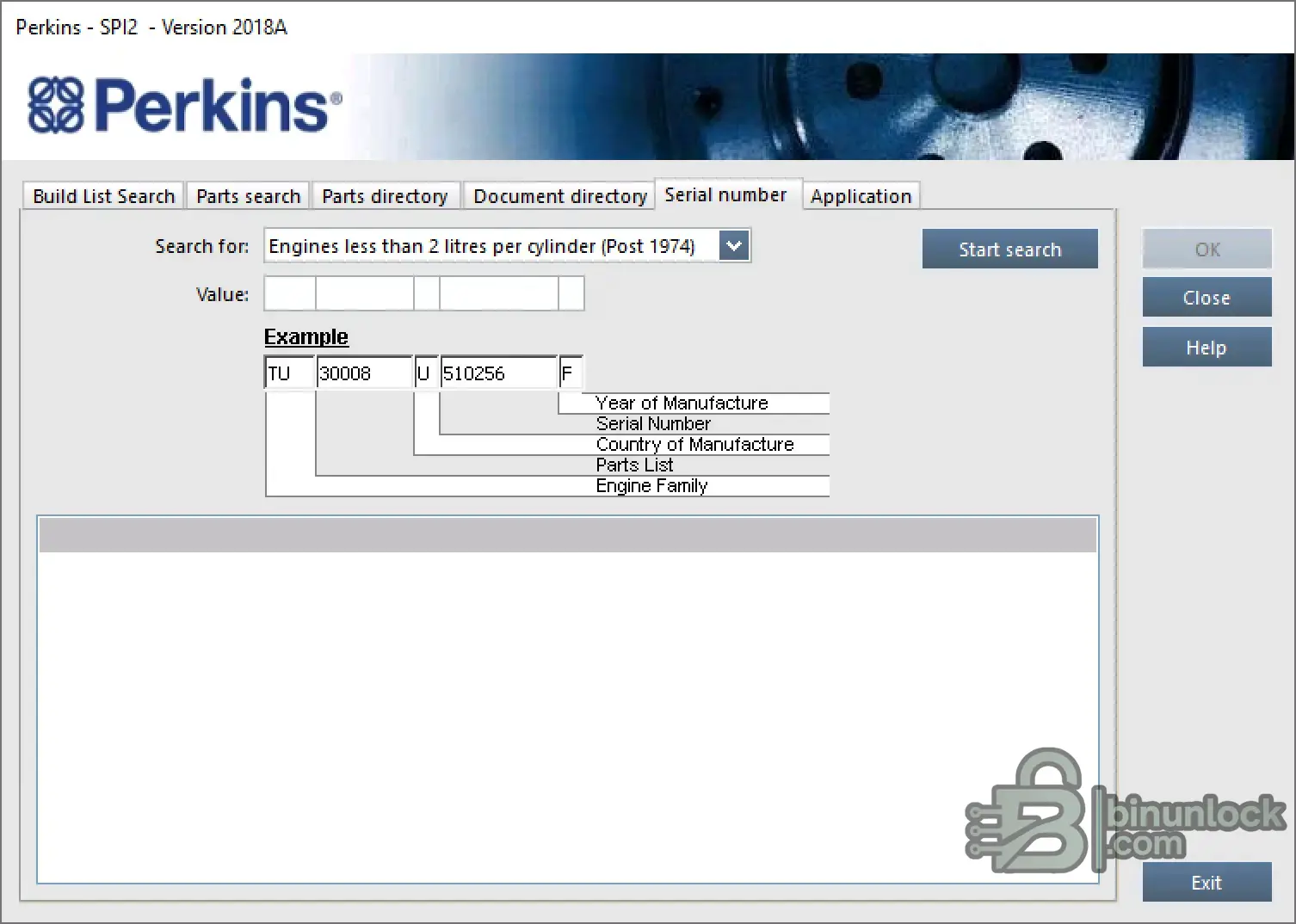Click the Parts List legend label
The height and width of the screenshot is (924, 1296).
pyautogui.click(x=634, y=465)
